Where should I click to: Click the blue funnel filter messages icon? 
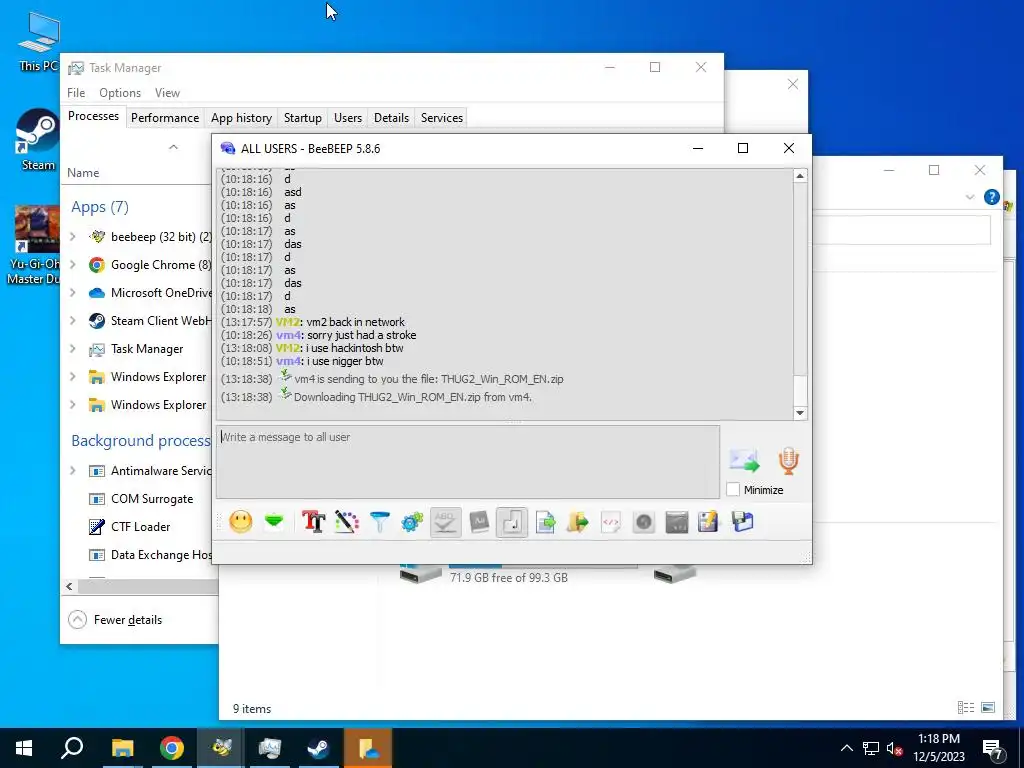coord(379,522)
